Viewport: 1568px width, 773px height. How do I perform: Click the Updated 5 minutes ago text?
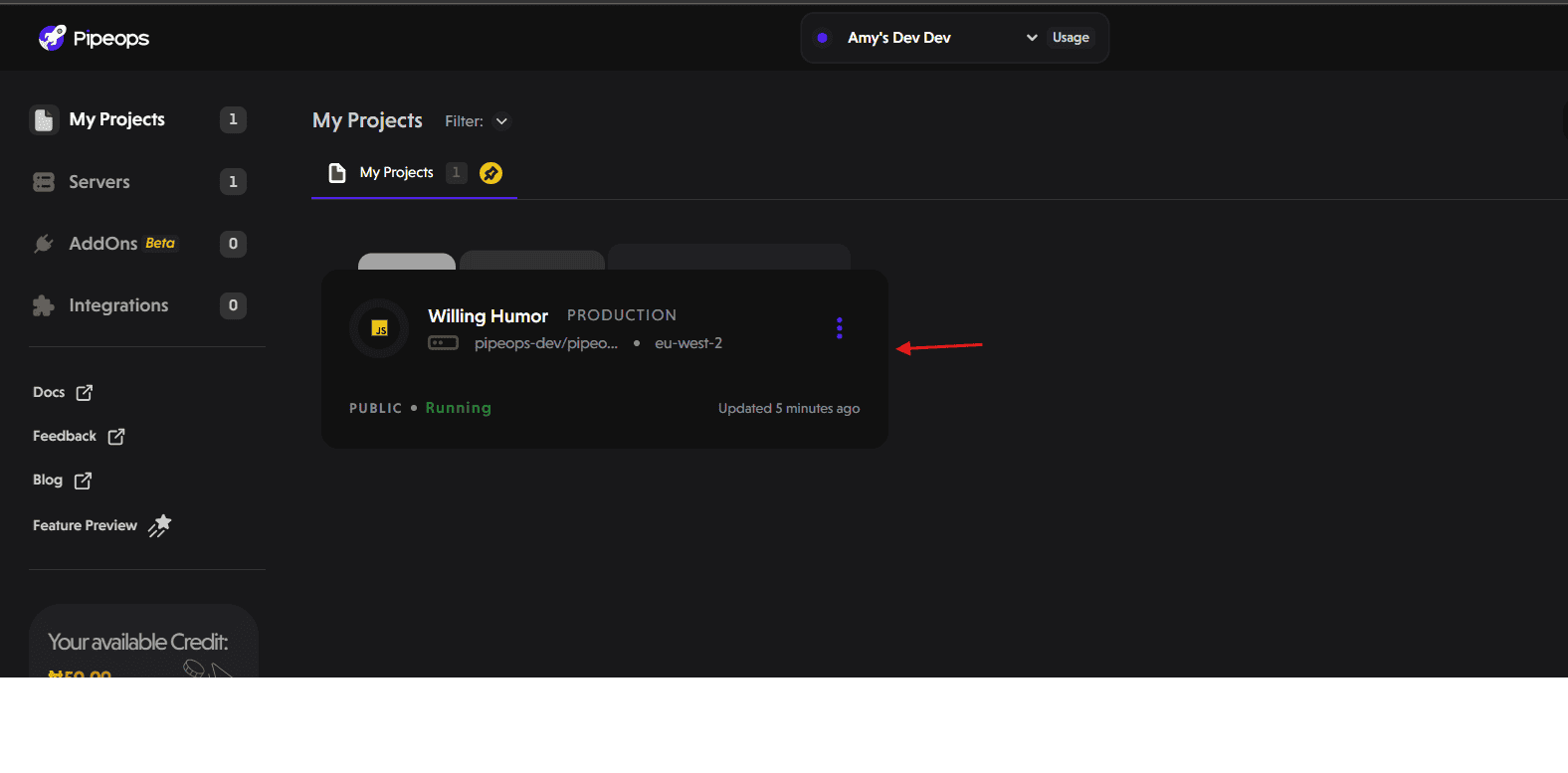(789, 409)
